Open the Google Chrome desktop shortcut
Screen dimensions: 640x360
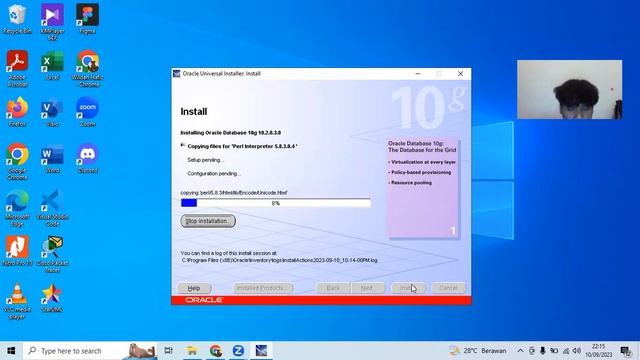(17, 162)
